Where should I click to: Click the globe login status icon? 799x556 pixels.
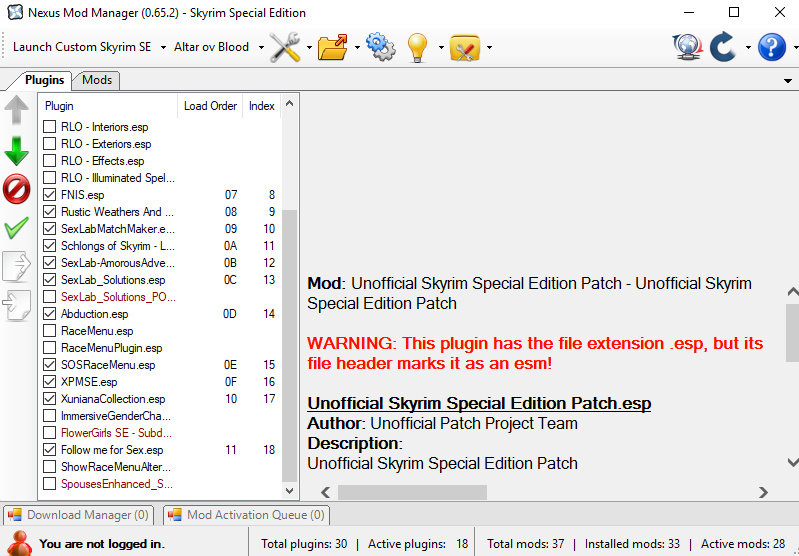(688, 47)
